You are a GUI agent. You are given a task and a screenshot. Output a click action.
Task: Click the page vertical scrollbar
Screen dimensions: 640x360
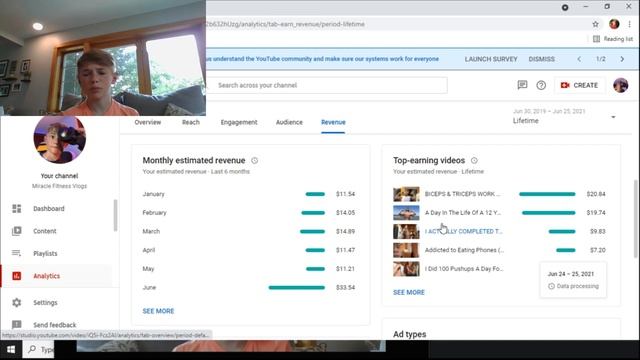pos(635,219)
